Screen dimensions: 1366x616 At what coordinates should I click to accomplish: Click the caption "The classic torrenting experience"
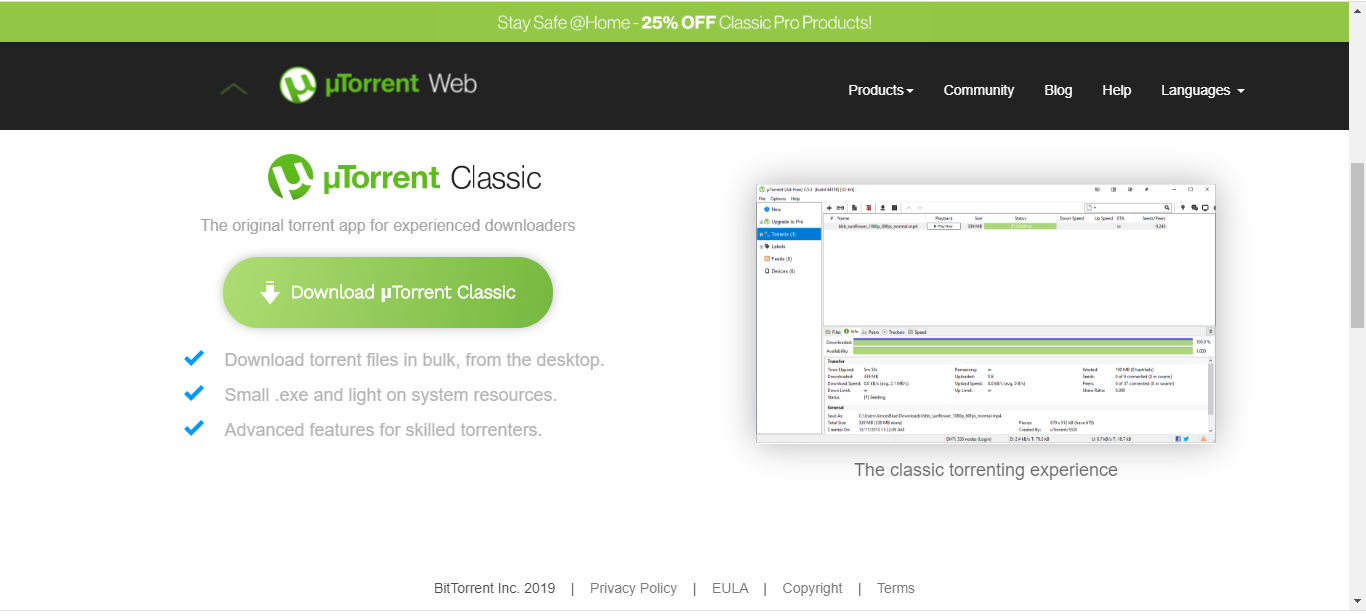pyautogui.click(x=986, y=470)
